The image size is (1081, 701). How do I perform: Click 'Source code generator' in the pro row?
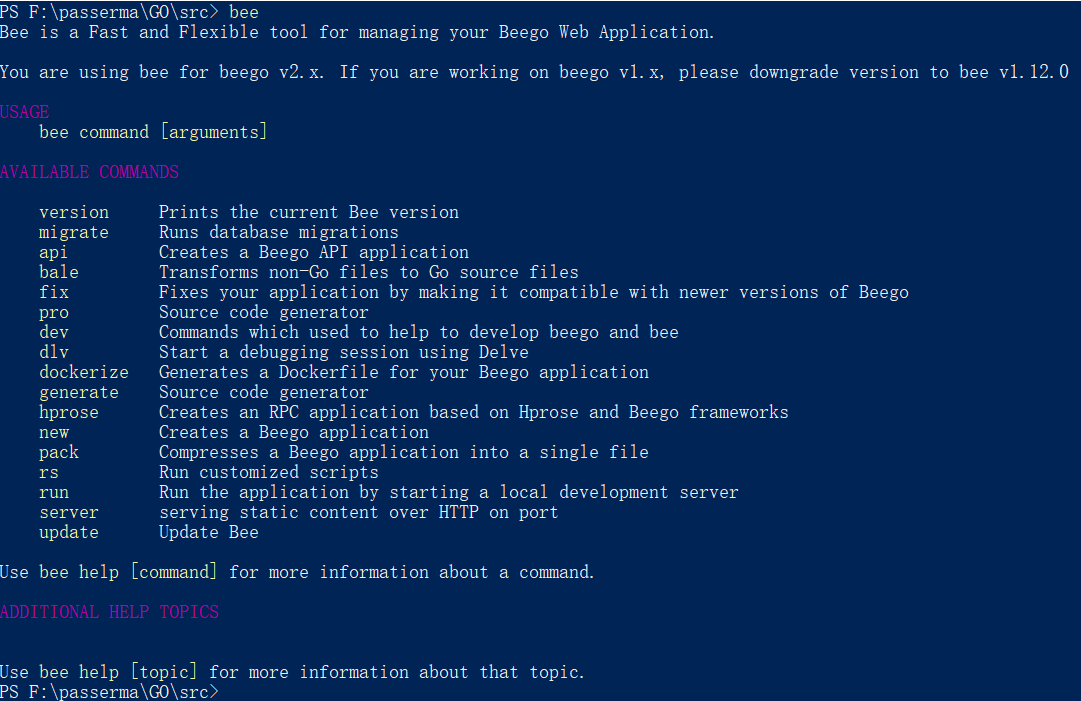click(264, 313)
